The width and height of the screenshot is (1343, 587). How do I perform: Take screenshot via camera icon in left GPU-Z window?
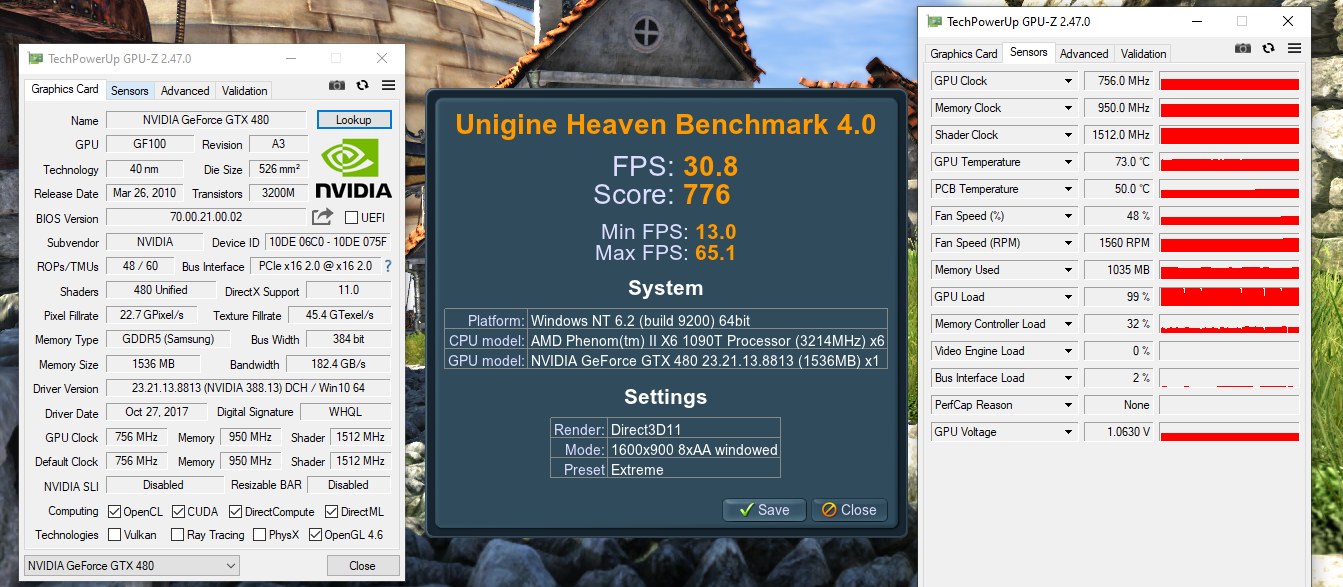pyautogui.click(x=337, y=86)
